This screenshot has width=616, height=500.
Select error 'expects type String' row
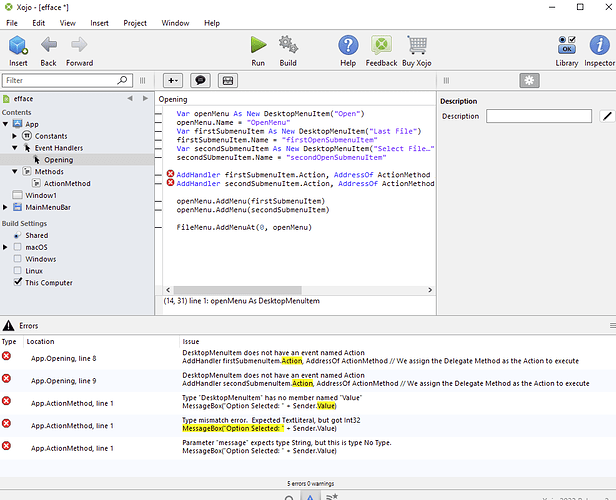pos(308,448)
